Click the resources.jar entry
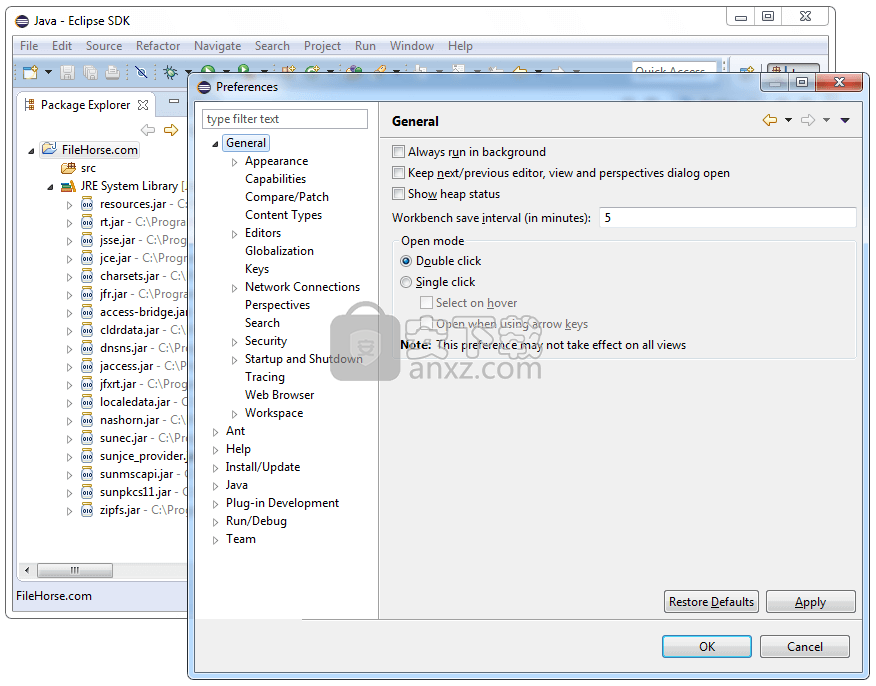Viewport: 876px width, 686px height. (133, 204)
